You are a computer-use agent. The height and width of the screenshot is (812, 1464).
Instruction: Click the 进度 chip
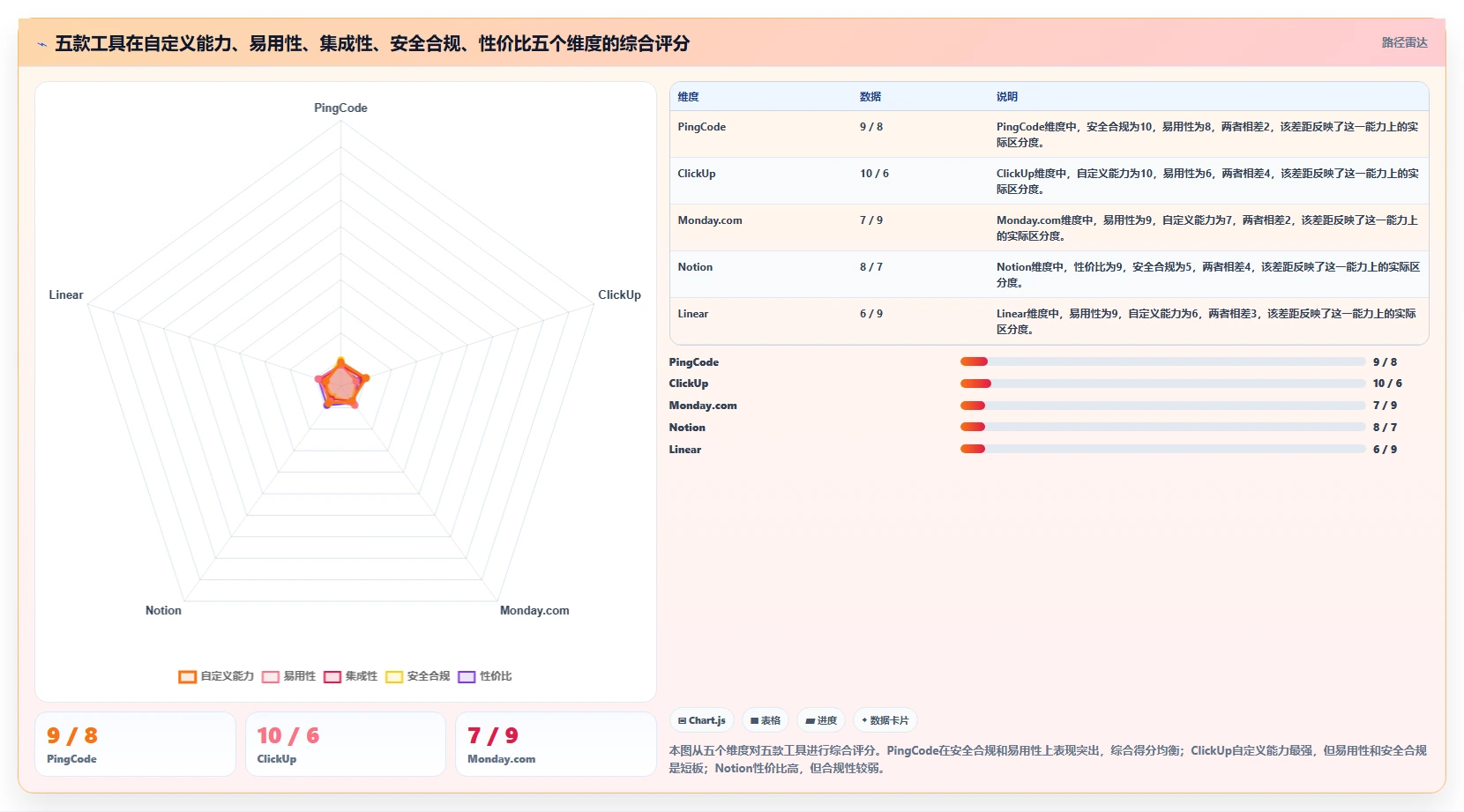pyautogui.click(x=821, y=720)
